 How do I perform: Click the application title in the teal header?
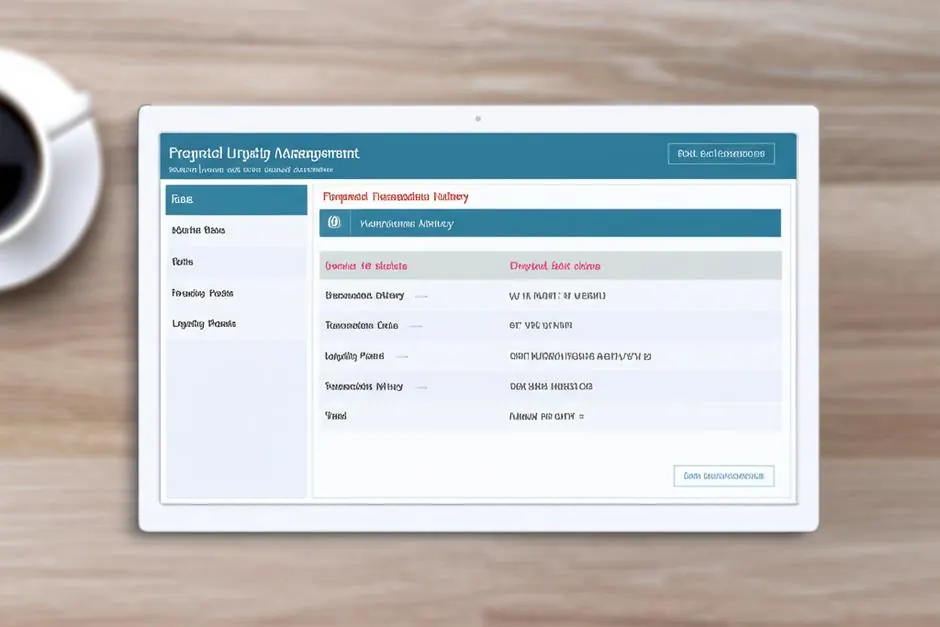point(264,153)
